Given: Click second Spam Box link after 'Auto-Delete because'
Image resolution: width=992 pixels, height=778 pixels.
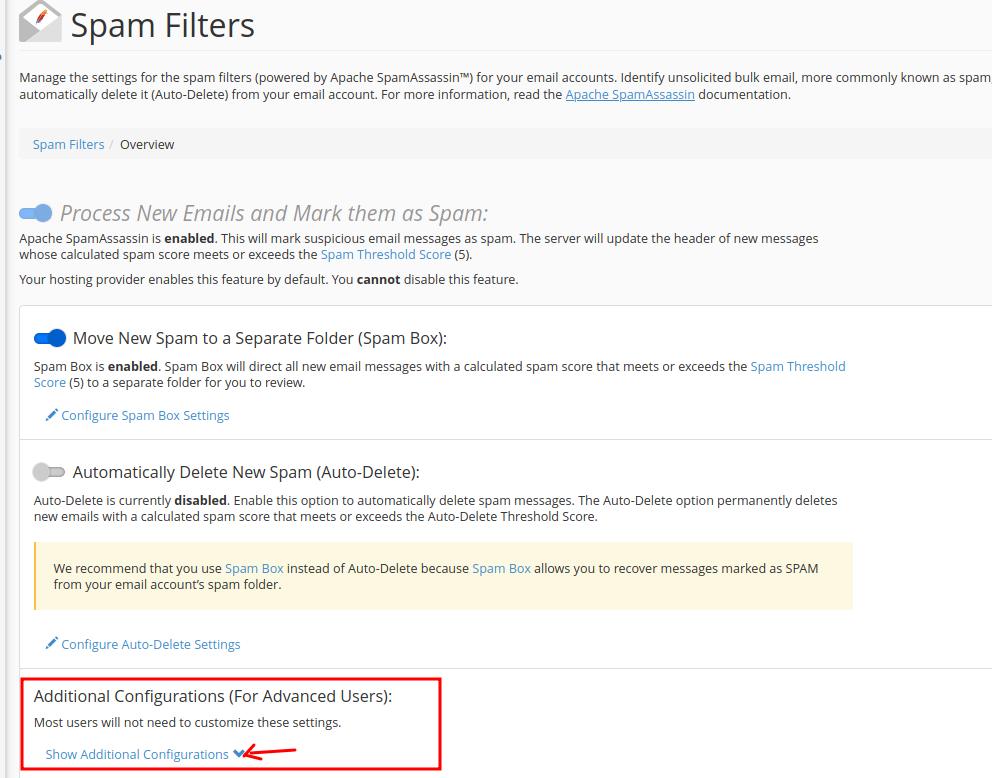Looking at the screenshot, I should click(x=502, y=568).
